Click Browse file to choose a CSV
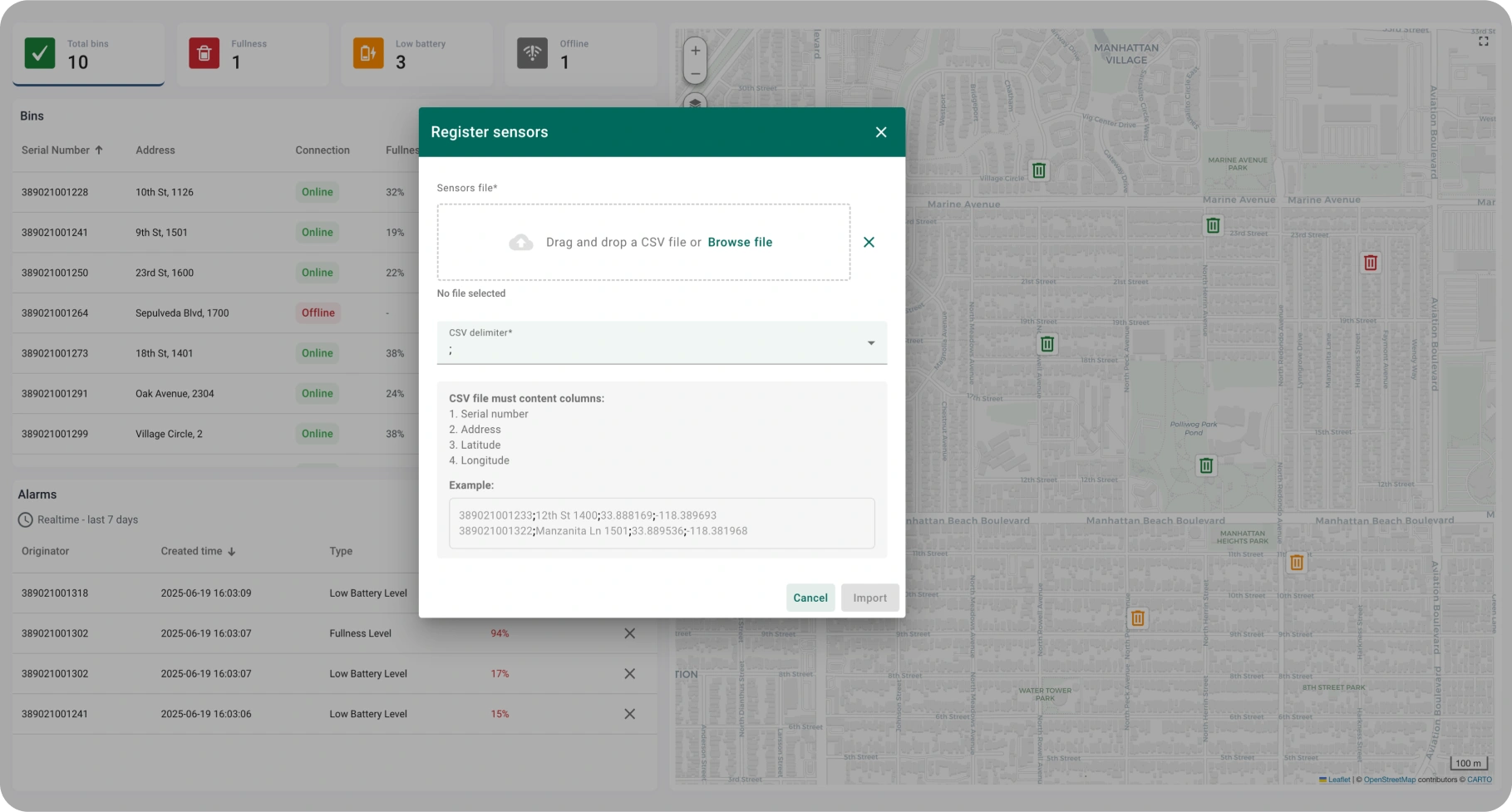 click(739, 242)
